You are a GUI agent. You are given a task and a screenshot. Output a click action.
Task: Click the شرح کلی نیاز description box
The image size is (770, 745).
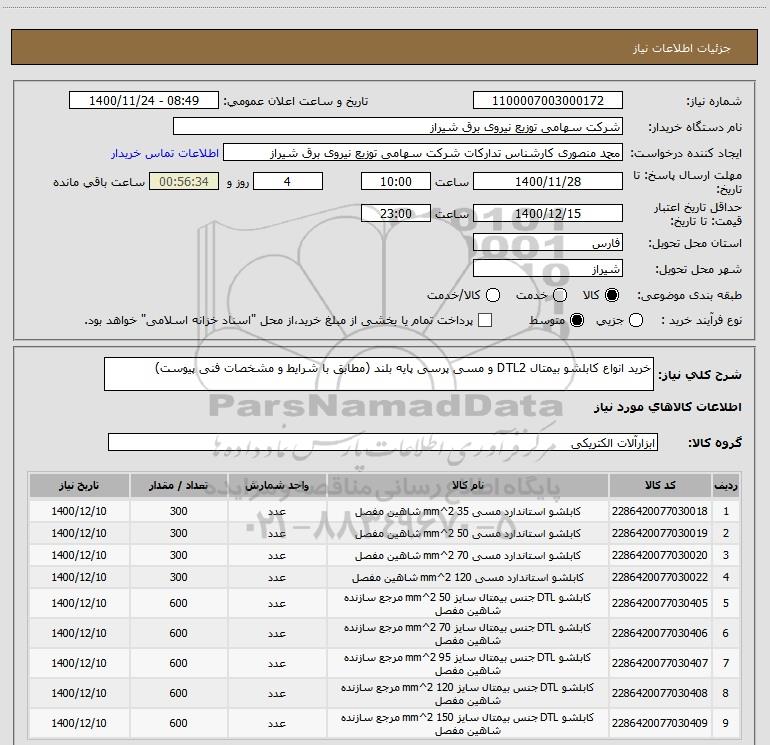click(379, 374)
